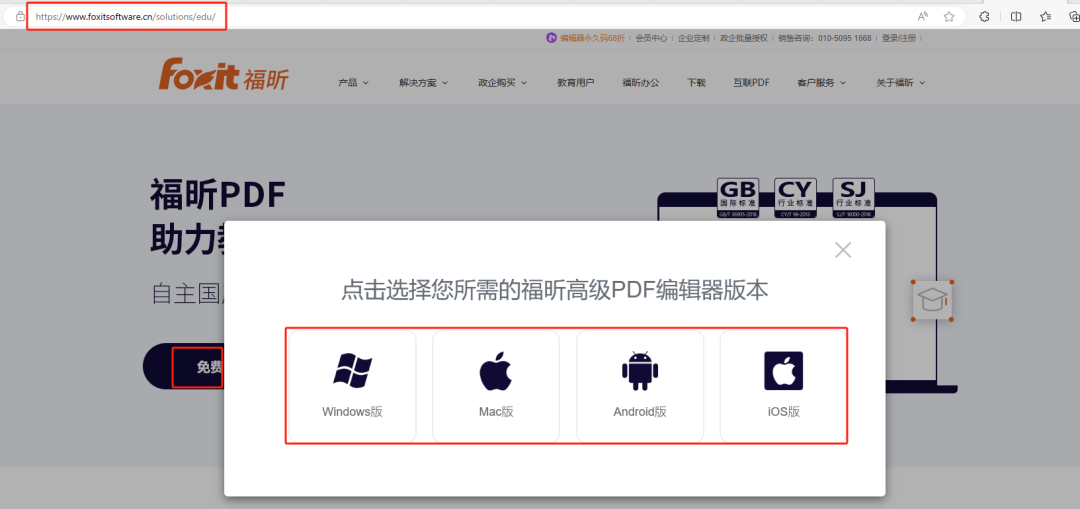Viewport: 1080px width, 509px height.
Task: Select the iOS版 version card
Action: (783, 386)
